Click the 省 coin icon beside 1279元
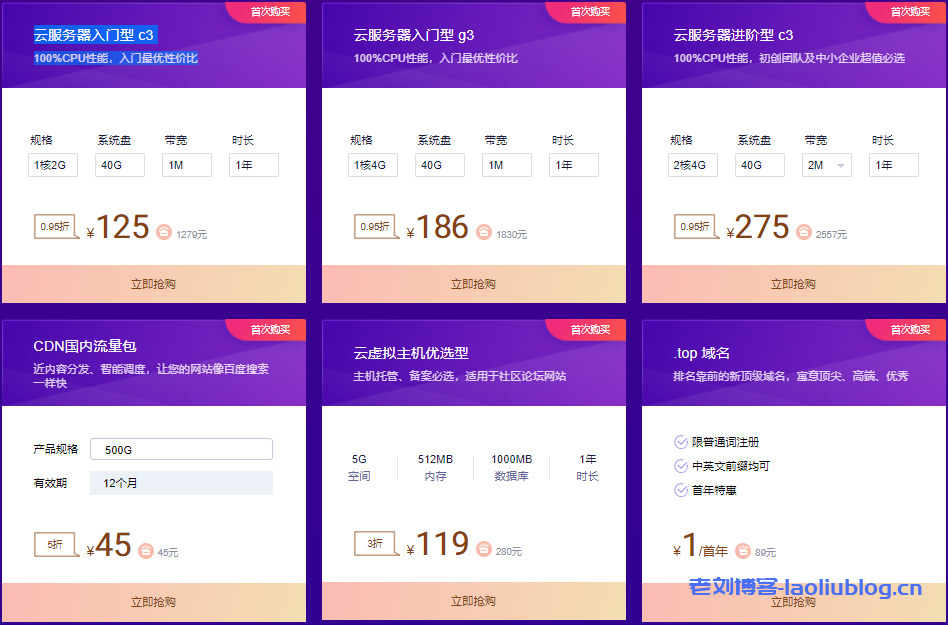Image resolution: width=948 pixels, height=625 pixels. point(161,231)
